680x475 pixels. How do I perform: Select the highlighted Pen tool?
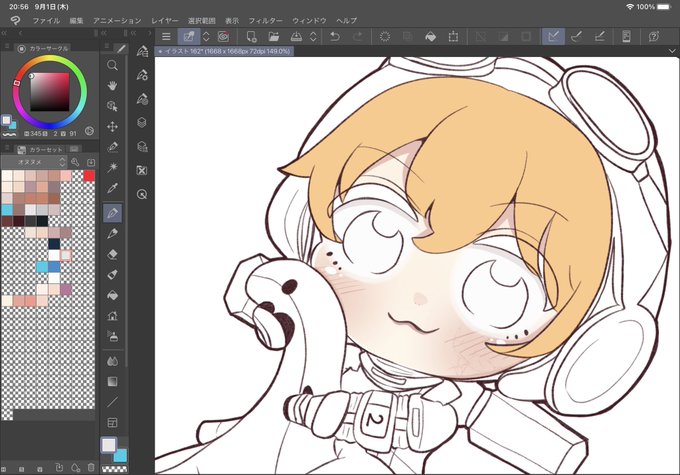tap(112, 213)
